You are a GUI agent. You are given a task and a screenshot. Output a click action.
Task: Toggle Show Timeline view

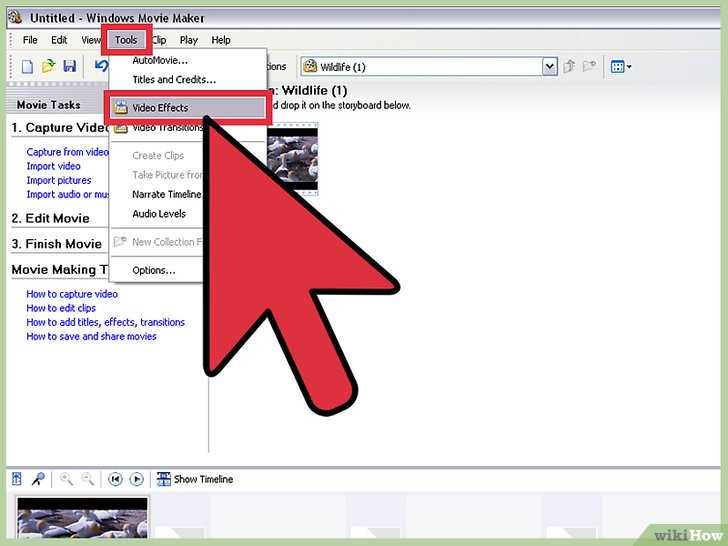(x=195, y=479)
